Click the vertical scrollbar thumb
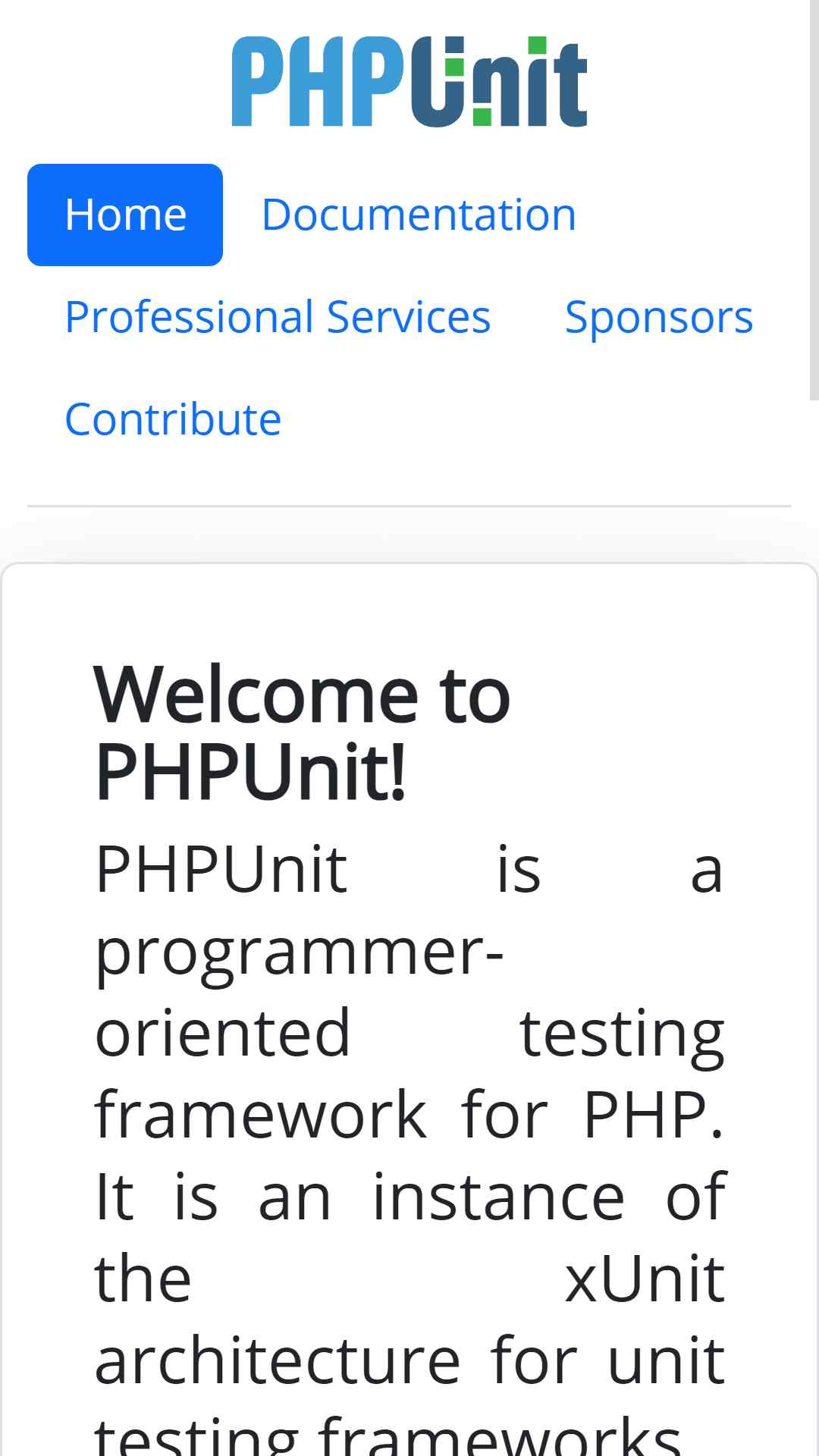Image resolution: width=819 pixels, height=1456 pixels. click(814, 199)
